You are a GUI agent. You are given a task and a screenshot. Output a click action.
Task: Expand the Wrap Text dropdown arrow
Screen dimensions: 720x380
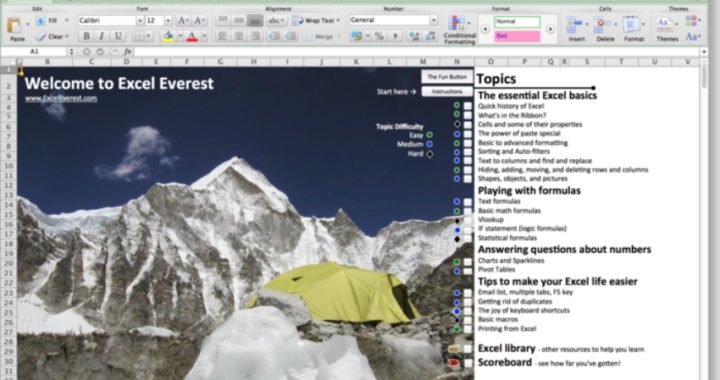338,21
